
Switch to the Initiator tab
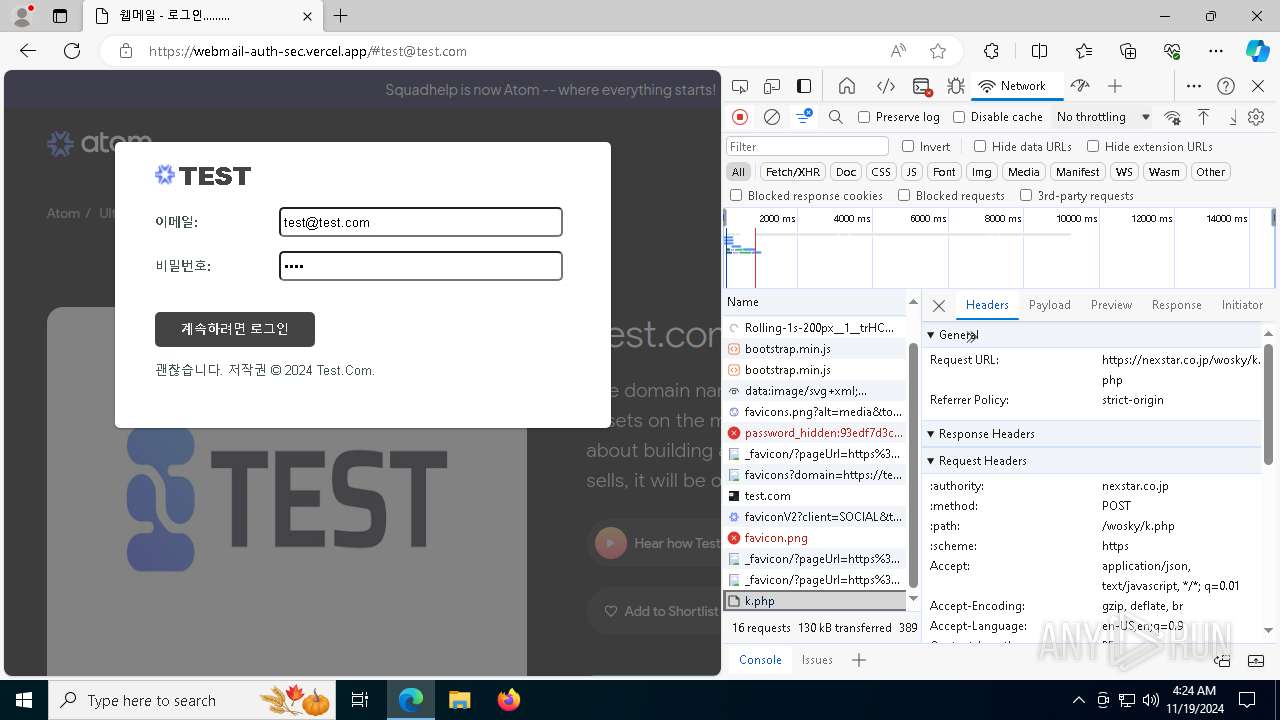[x=1242, y=305]
